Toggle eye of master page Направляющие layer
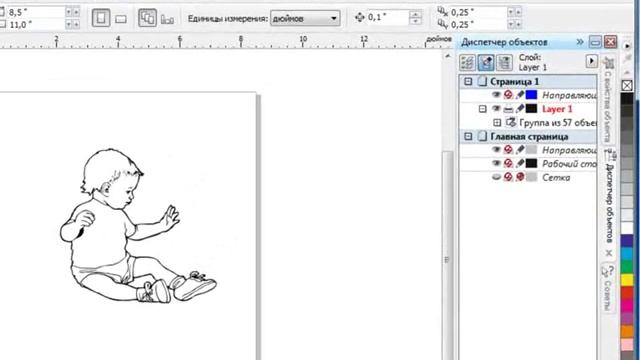 (x=496, y=150)
